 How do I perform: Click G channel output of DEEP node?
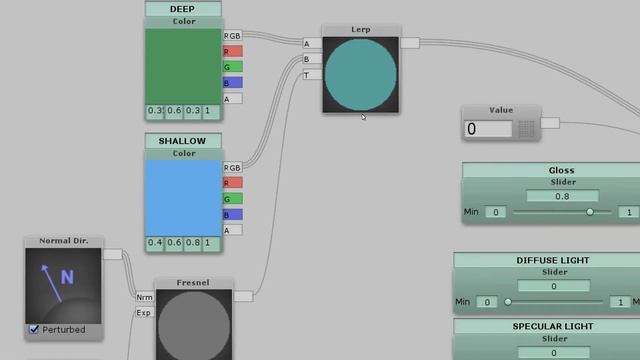[232, 67]
